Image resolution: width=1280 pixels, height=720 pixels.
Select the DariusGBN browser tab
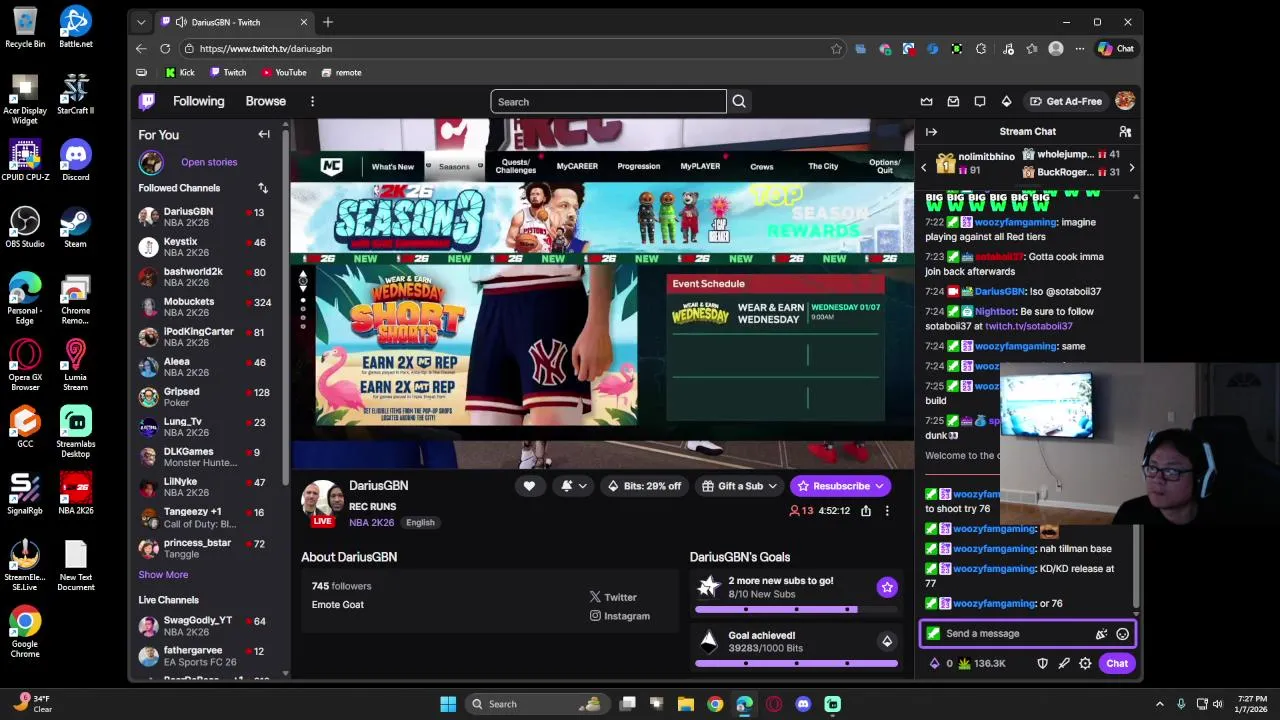pyautogui.click(x=233, y=22)
